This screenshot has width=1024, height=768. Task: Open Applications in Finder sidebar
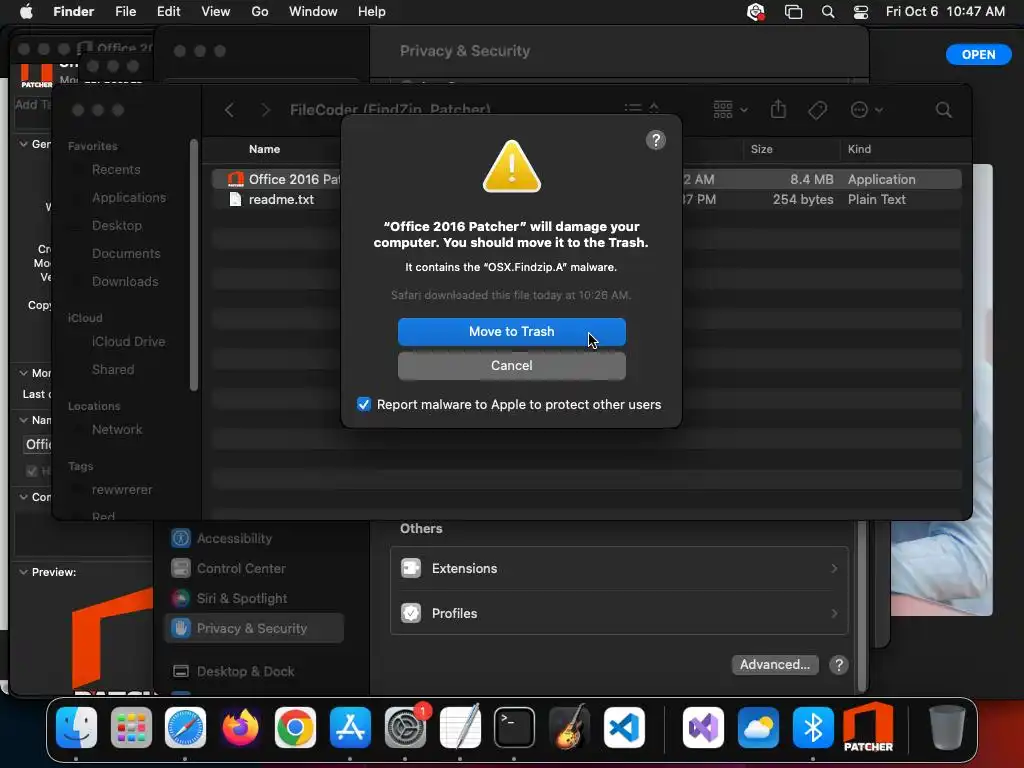(129, 198)
